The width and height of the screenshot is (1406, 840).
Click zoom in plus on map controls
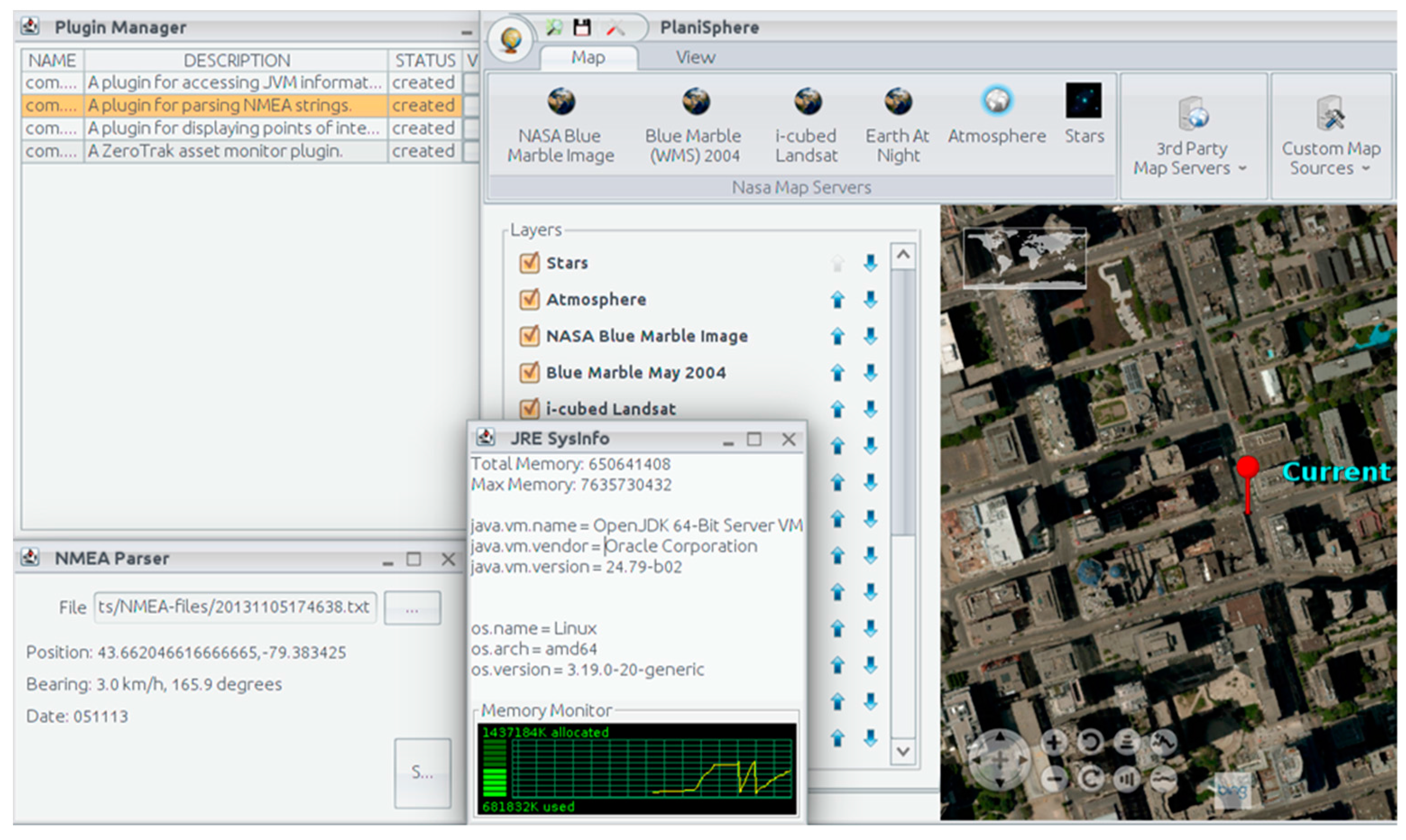click(1054, 742)
